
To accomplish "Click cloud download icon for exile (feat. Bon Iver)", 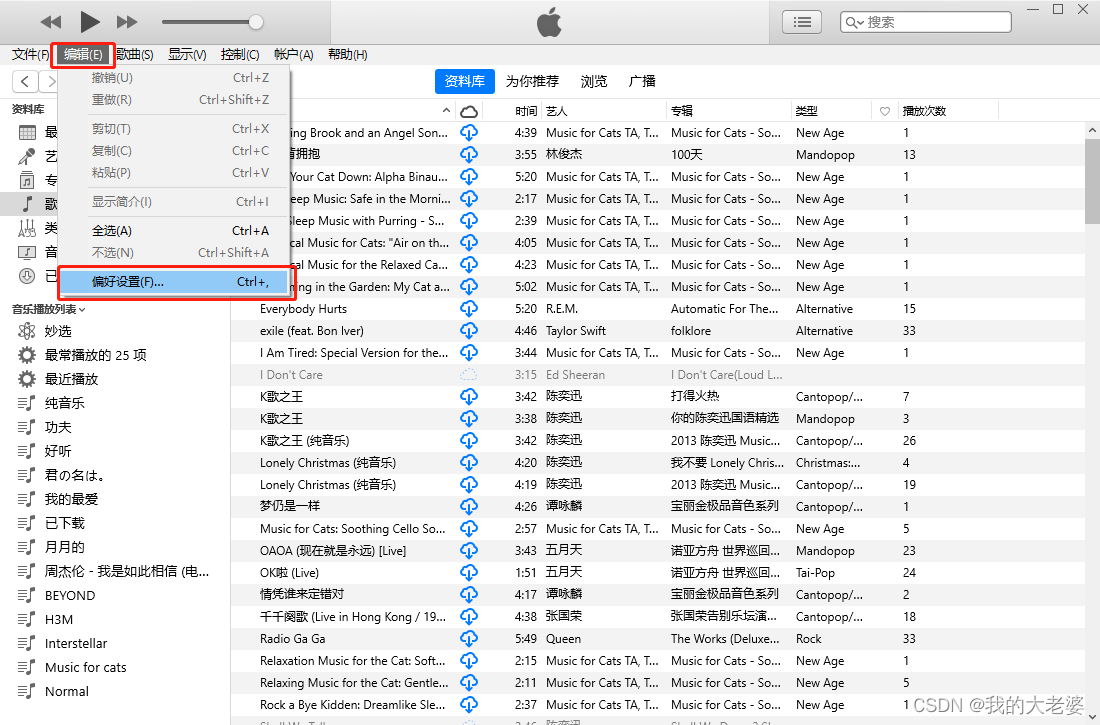I will 469,331.
